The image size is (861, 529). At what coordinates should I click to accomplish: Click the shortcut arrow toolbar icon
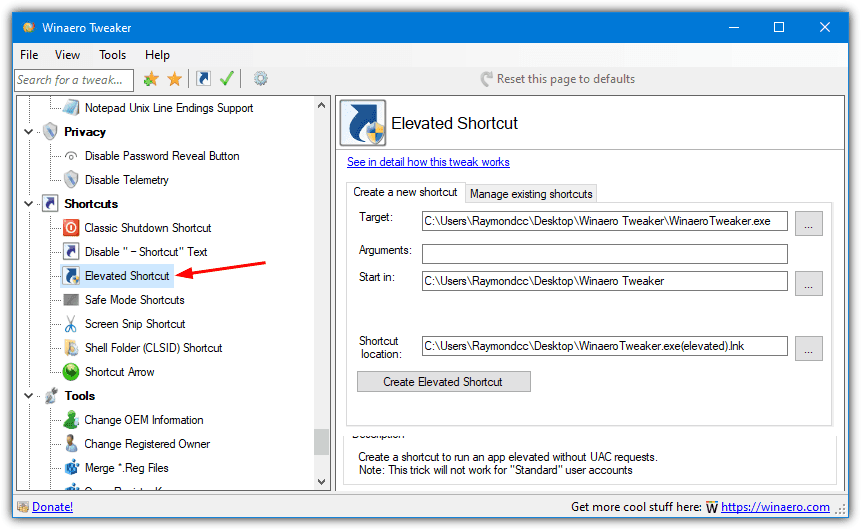click(203, 79)
